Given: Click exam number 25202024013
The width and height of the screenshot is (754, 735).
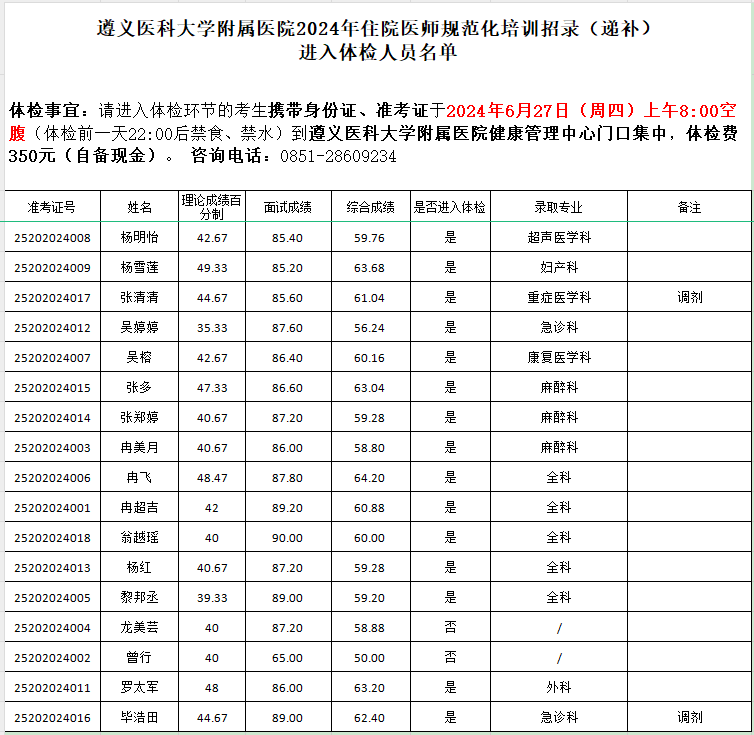Looking at the screenshot, I should click(x=52, y=568).
